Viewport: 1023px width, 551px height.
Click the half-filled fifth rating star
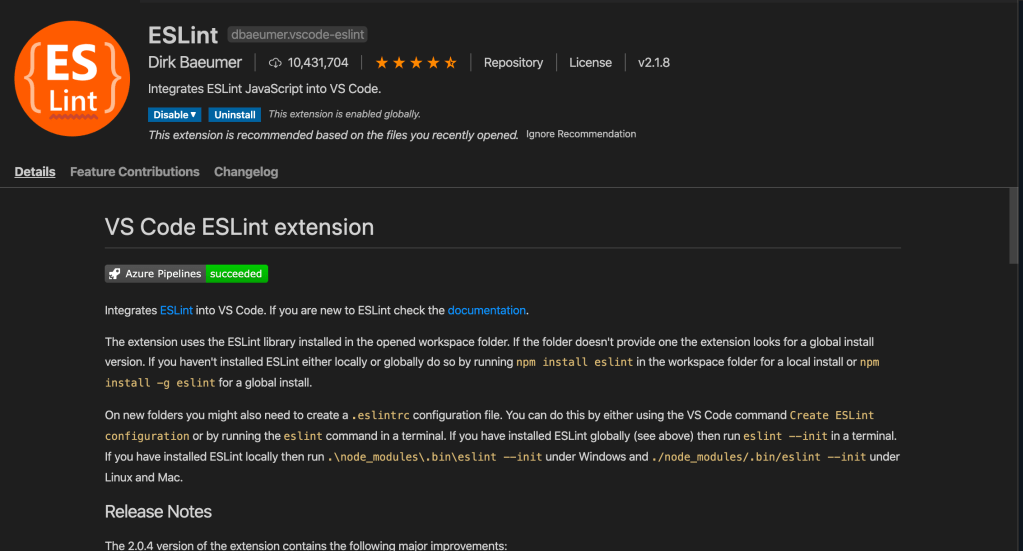tap(451, 63)
